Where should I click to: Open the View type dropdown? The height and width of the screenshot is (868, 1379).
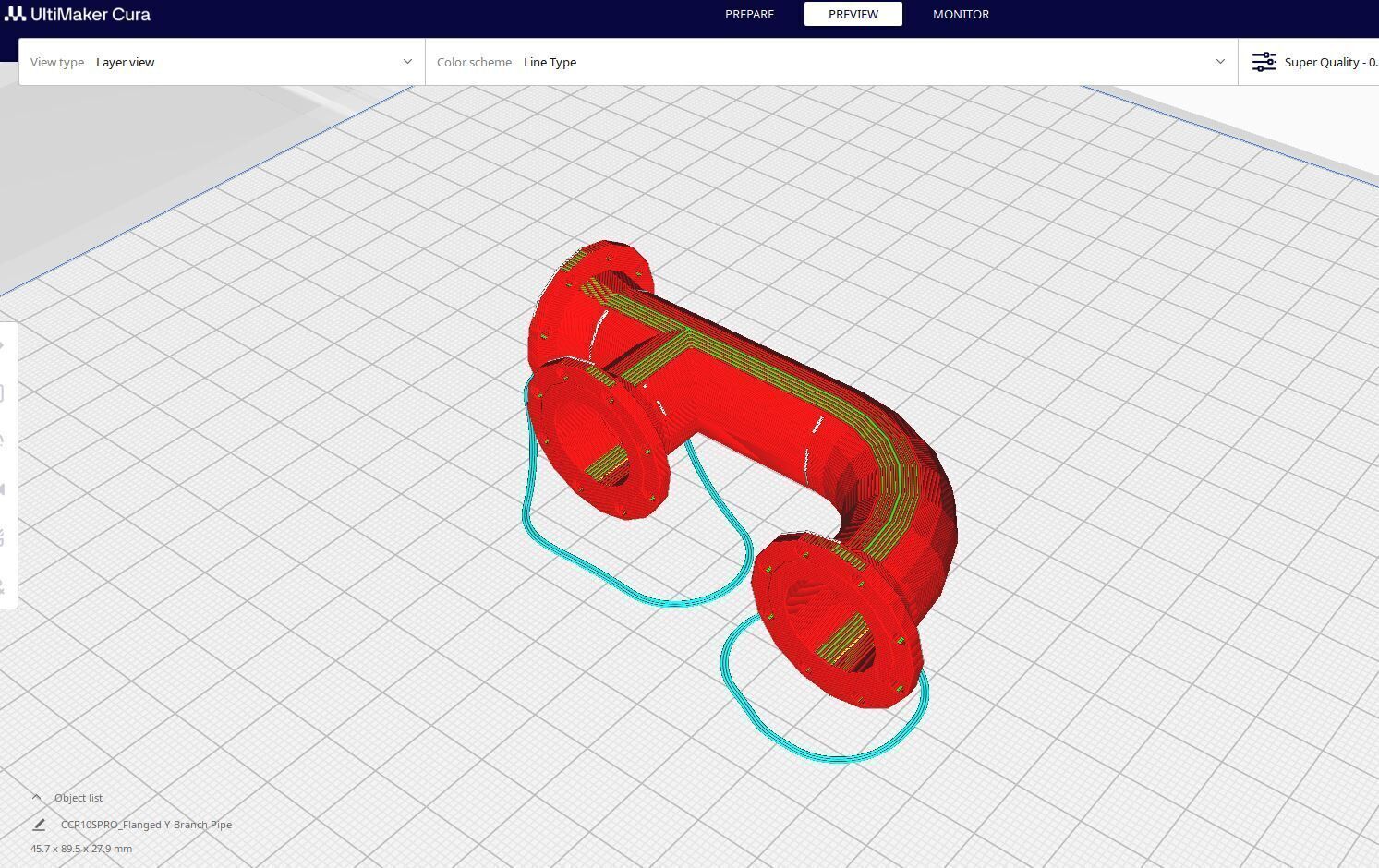click(x=222, y=62)
